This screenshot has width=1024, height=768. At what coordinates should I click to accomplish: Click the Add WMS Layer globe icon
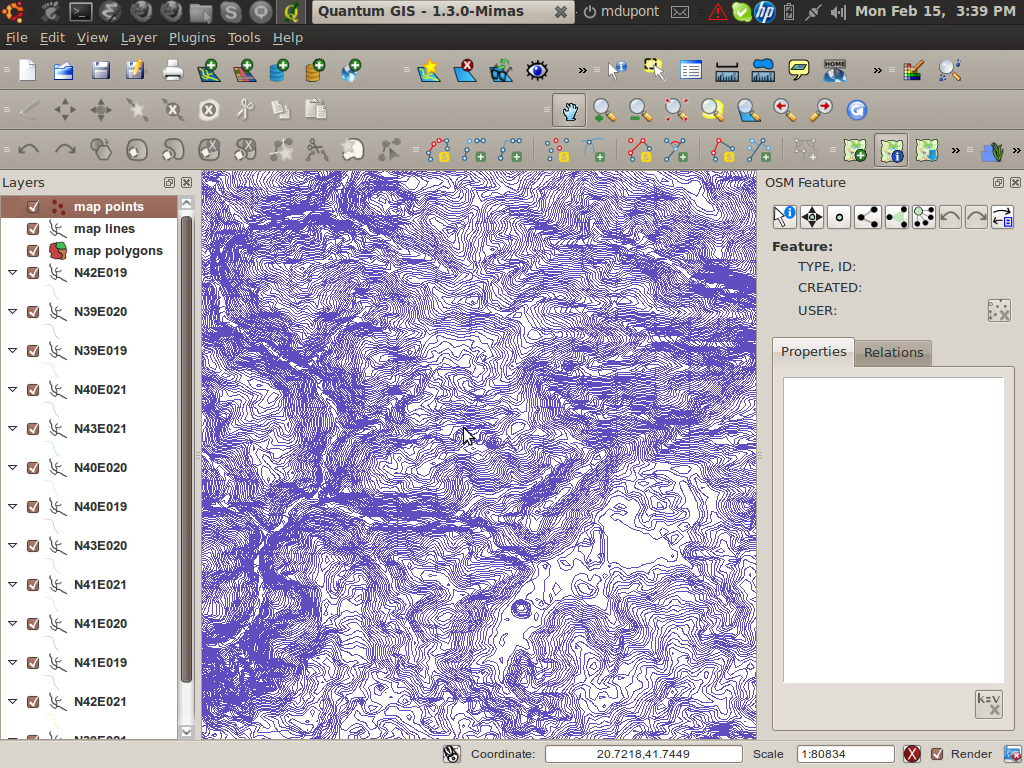pos(351,70)
